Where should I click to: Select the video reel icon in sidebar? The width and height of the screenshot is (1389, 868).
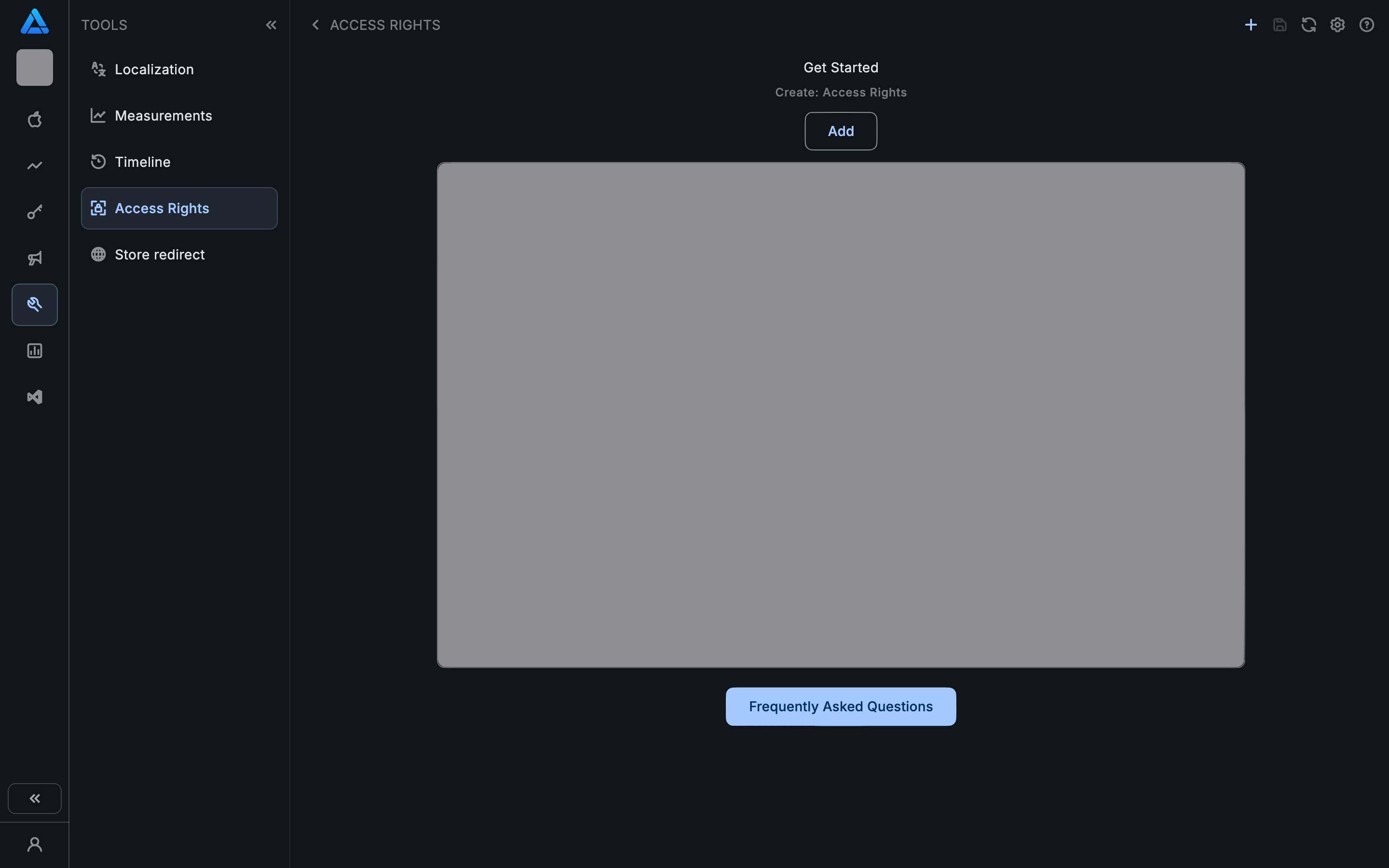pos(34,396)
